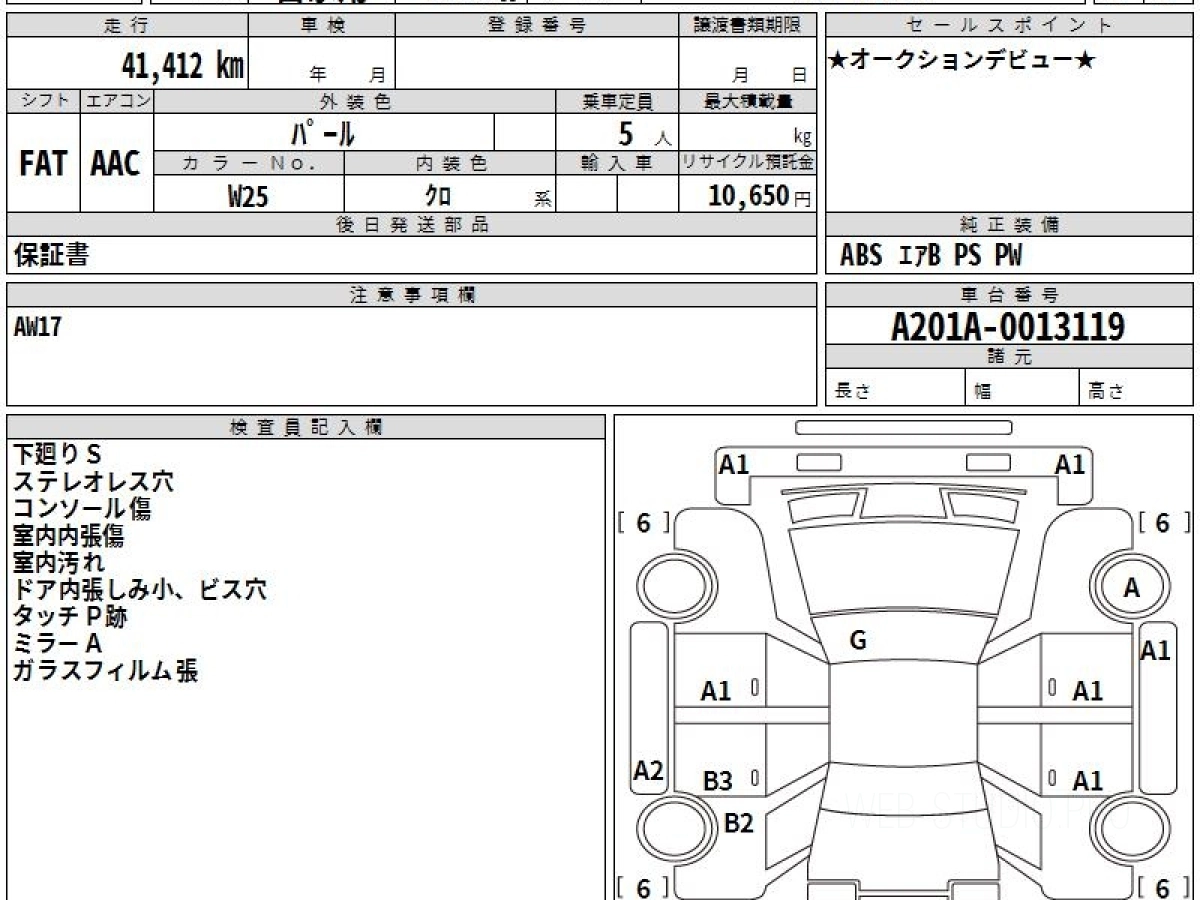Select the 幅 dimension label
This screenshot has width=1200, height=900.
point(982,392)
